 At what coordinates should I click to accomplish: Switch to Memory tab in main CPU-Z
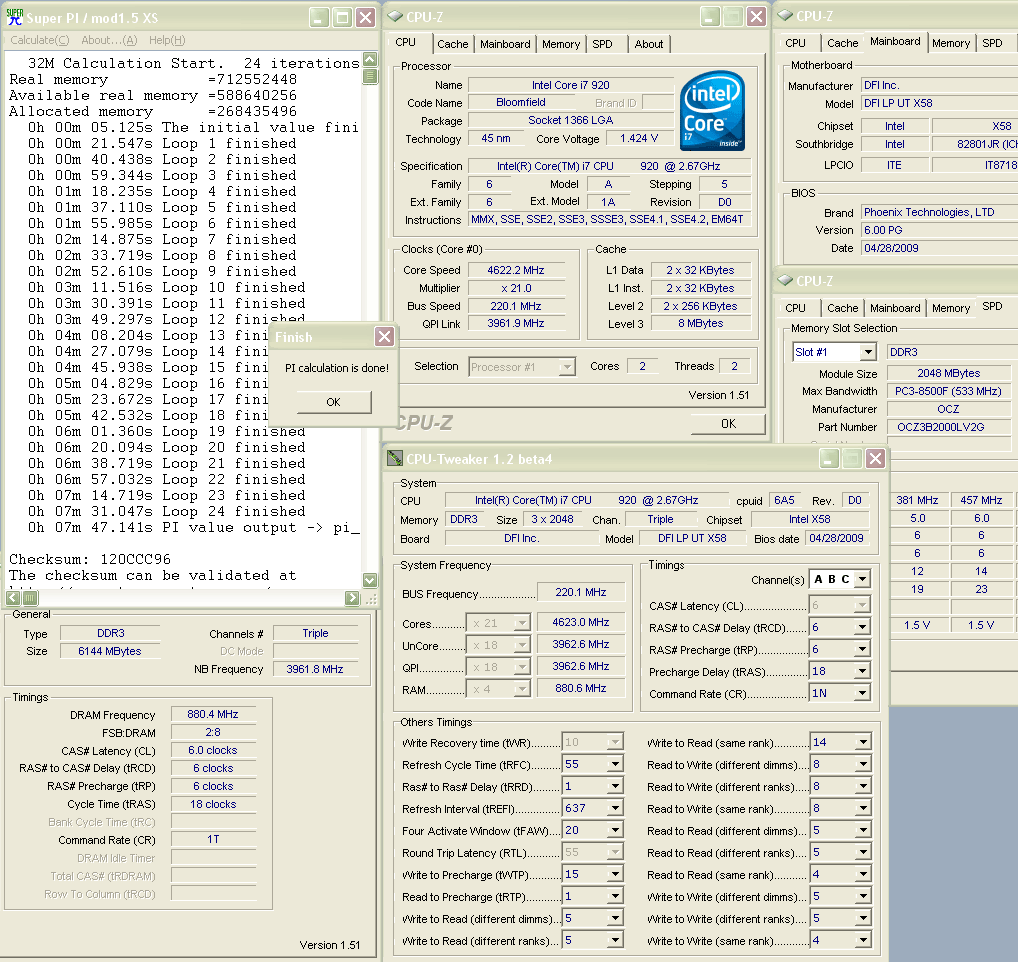point(561,44)
